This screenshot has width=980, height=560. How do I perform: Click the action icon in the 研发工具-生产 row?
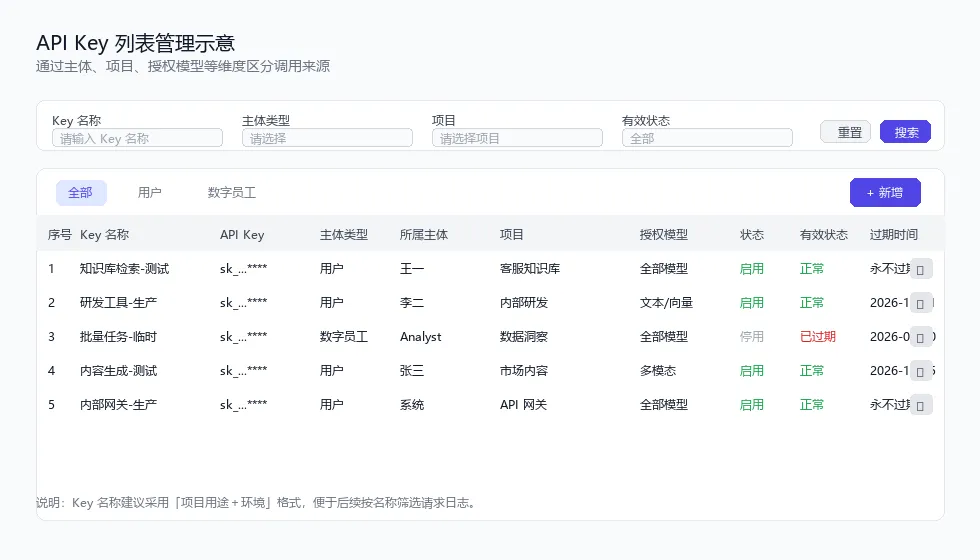click(x=921, y=304)
